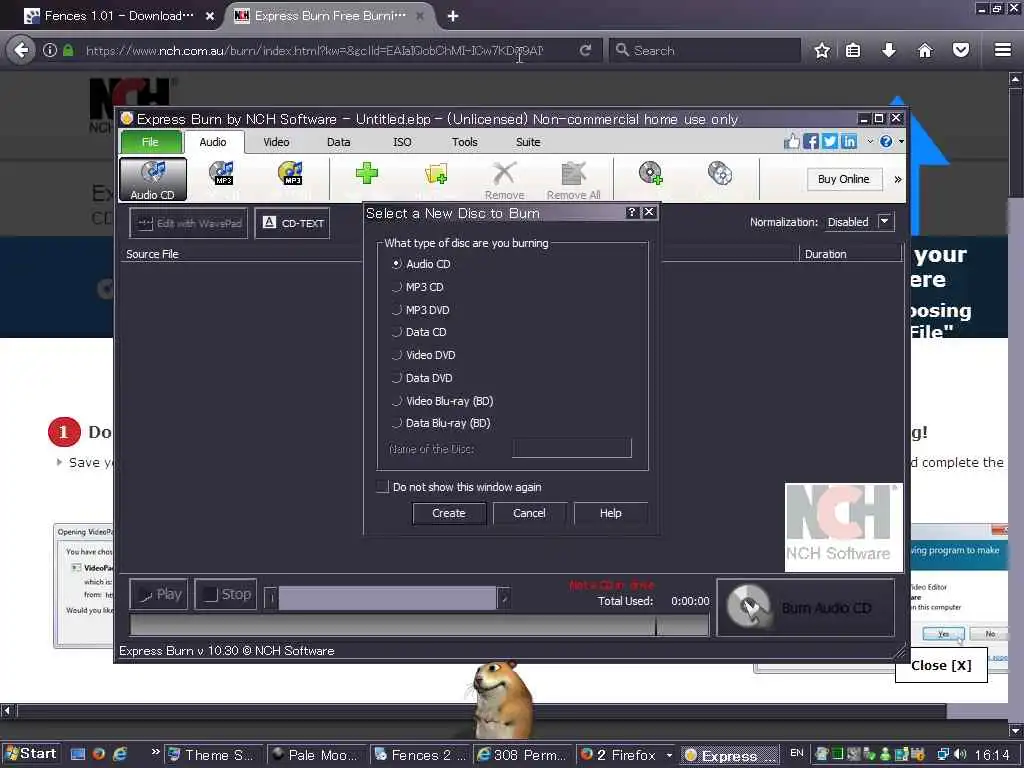This screenshot has height=768, width=1024.
Task: Switch to the ISO tab
Action: [x=402, y=142]
